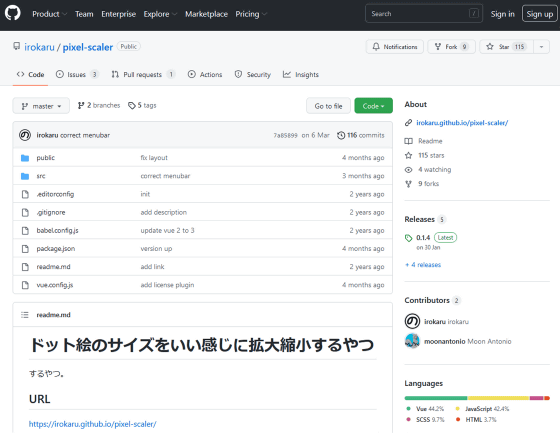
Task: Open the master branch selector
Action: click(41, 106)
